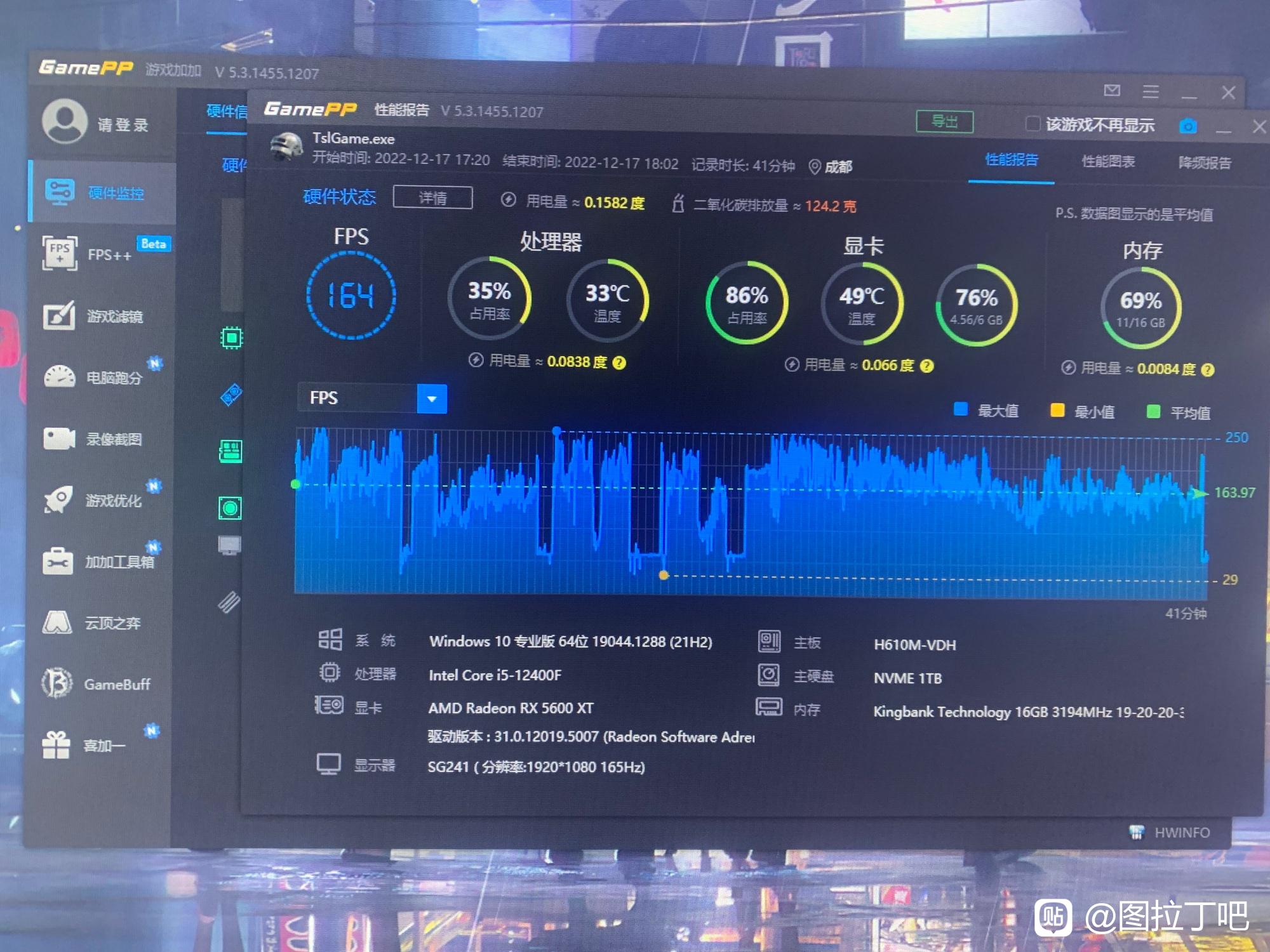
Task: Click the SG241 display info text
Action: click(x=536, y=767)
